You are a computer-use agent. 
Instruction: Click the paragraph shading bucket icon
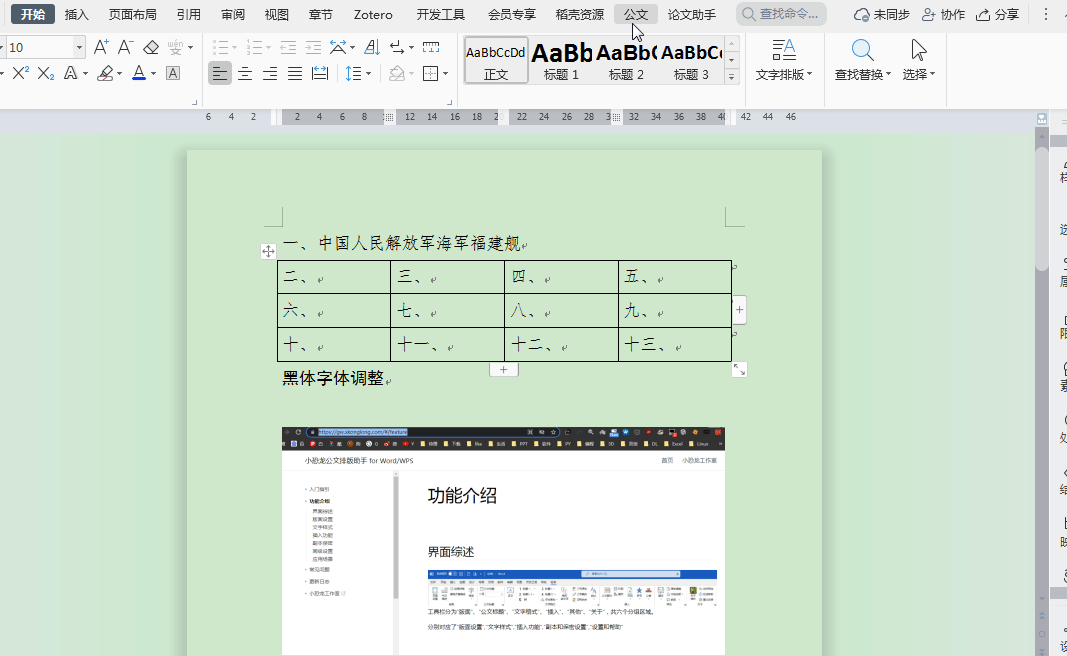pos(397,73)
